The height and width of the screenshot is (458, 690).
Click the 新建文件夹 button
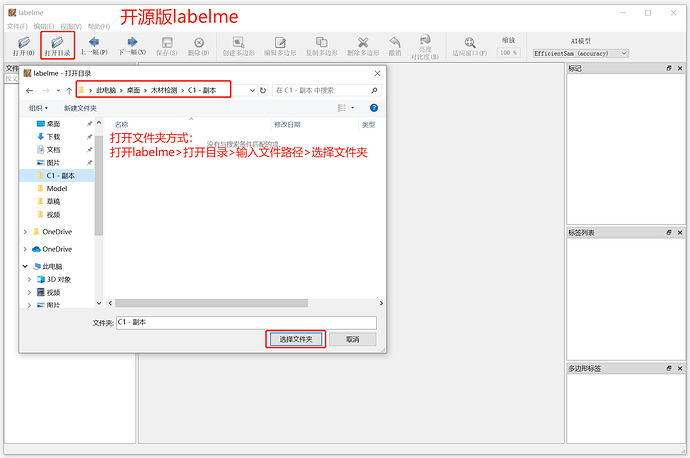(80, 108)
